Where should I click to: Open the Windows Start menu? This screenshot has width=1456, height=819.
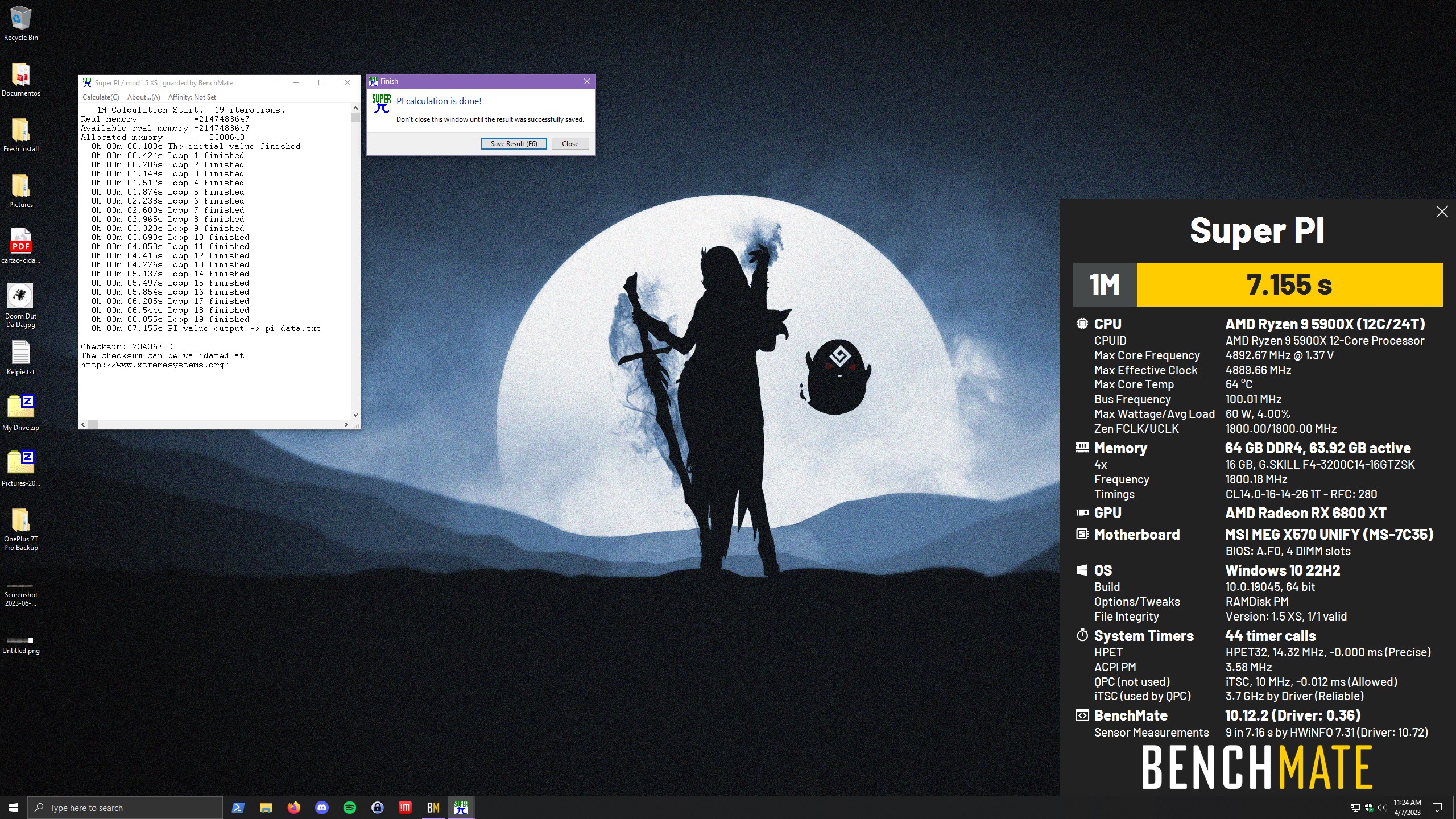pos(14,808)
